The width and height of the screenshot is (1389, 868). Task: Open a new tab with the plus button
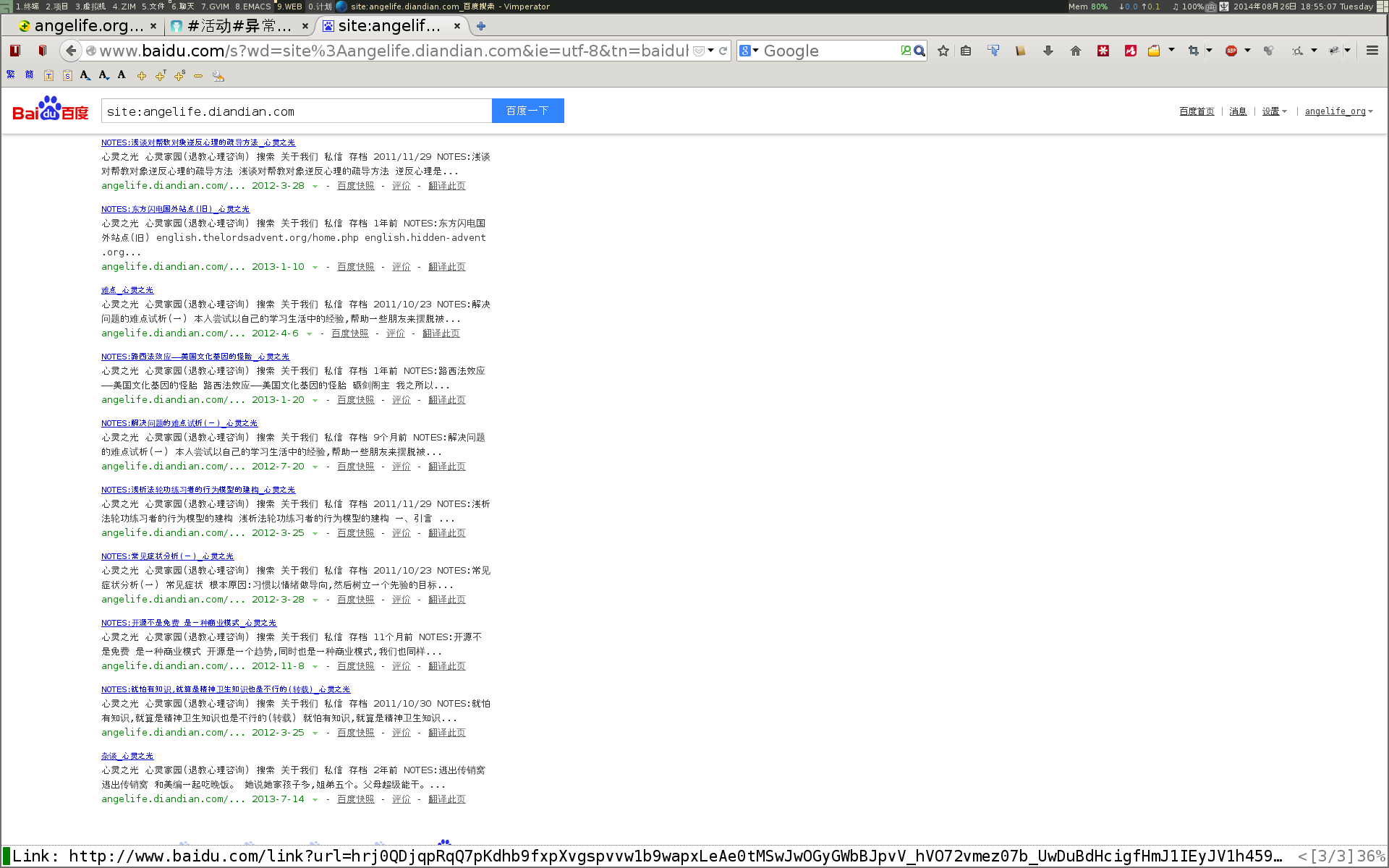481,26
